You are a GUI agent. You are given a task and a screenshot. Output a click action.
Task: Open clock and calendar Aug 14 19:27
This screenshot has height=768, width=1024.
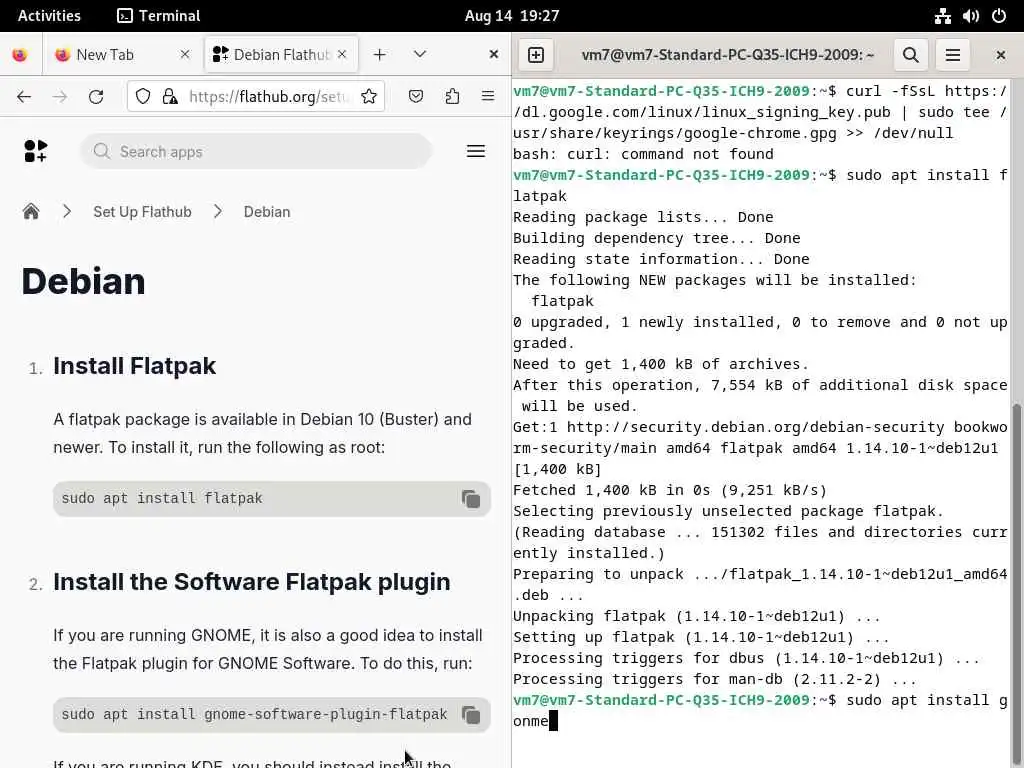[x=512, y=16]
